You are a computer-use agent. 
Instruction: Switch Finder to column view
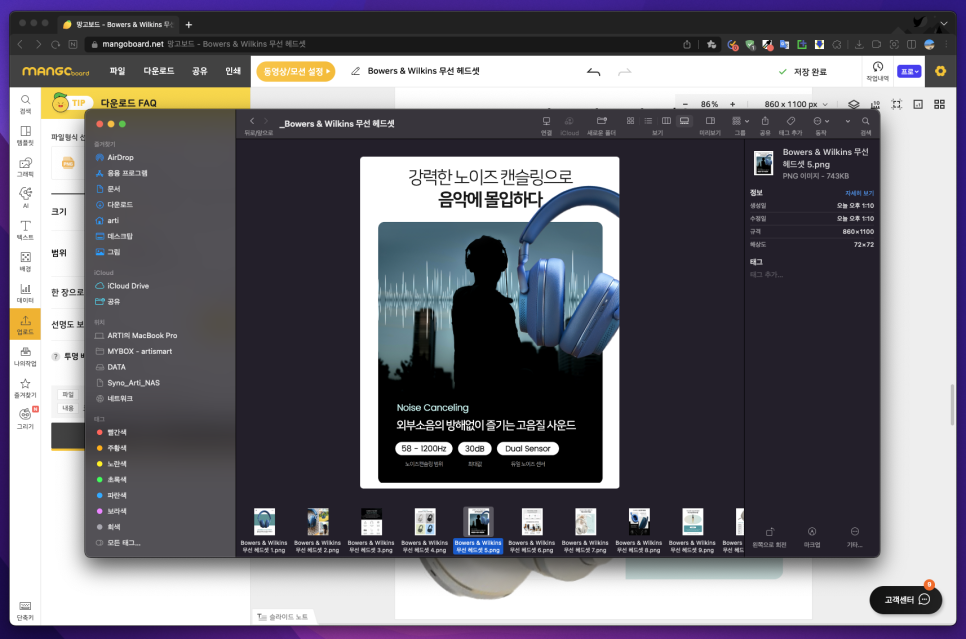click(666, 121)
